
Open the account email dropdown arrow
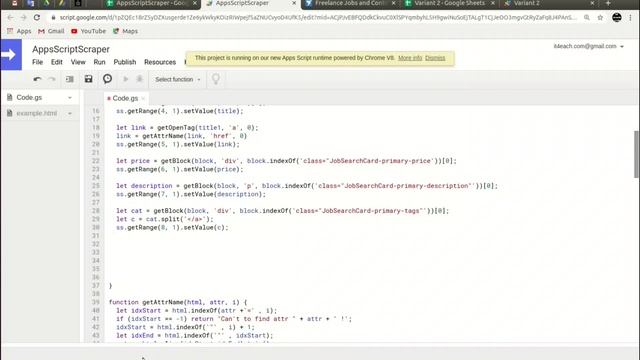coord(622,47)
